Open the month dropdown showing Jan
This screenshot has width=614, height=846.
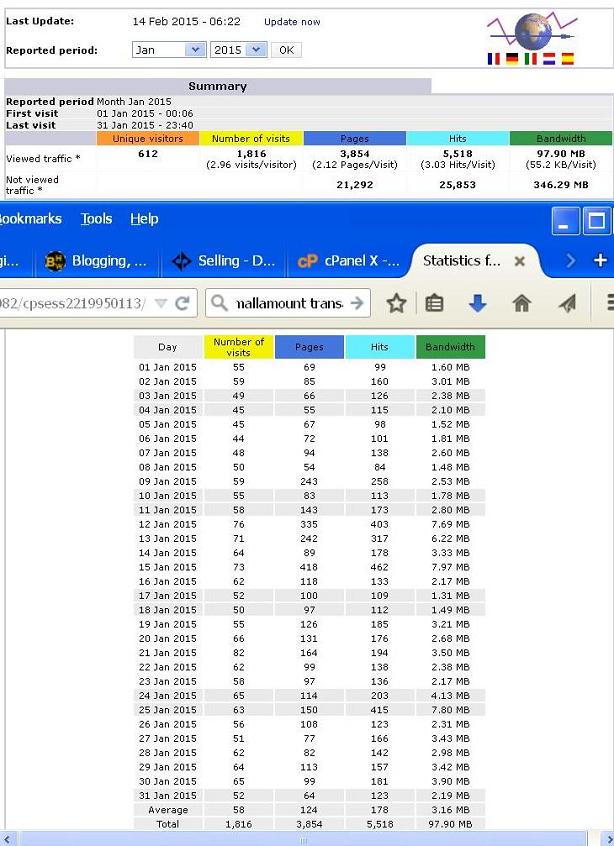tap(168, 50)
